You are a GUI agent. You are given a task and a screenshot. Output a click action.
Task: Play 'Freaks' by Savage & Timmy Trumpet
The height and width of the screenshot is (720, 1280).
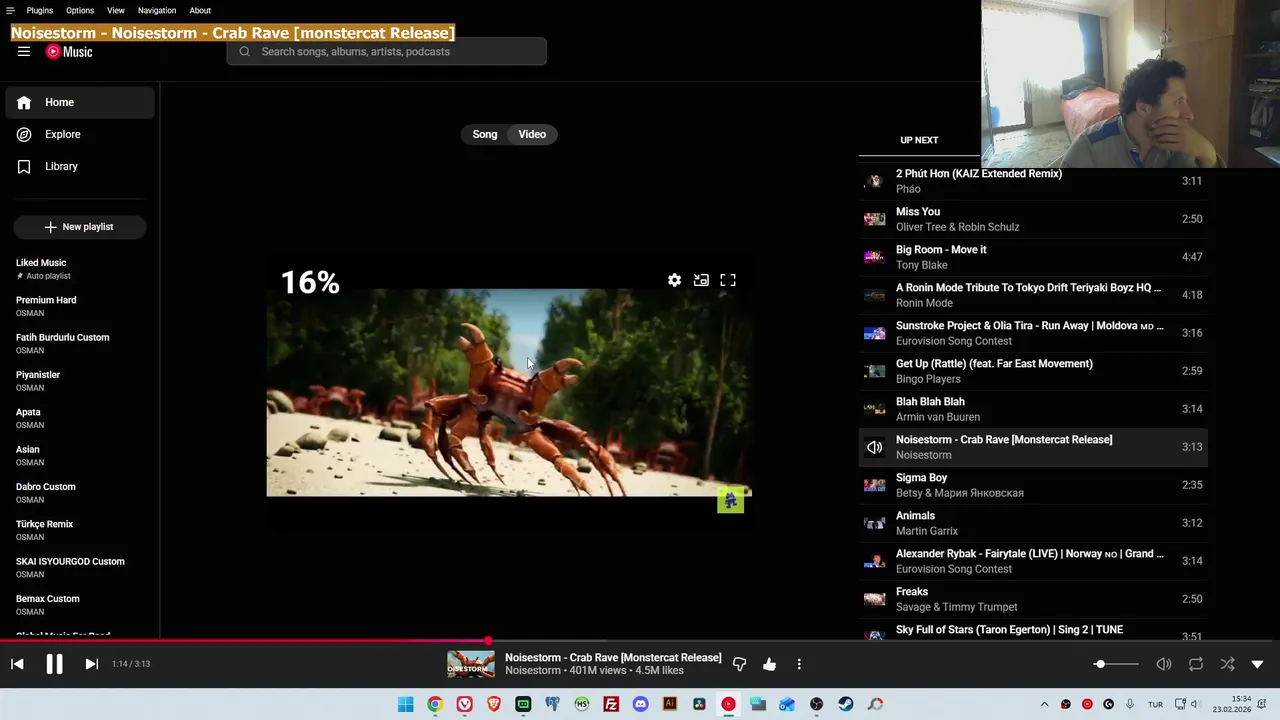click(x=1033, y=599)
